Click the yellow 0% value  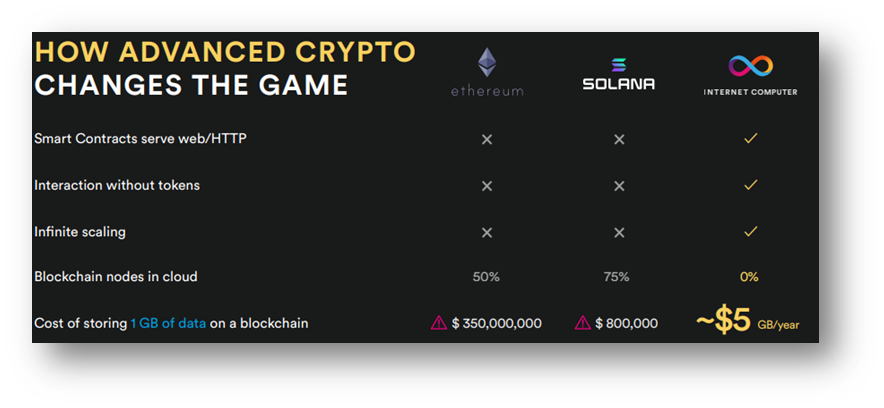pyautogui.click(x=749, y=277)
